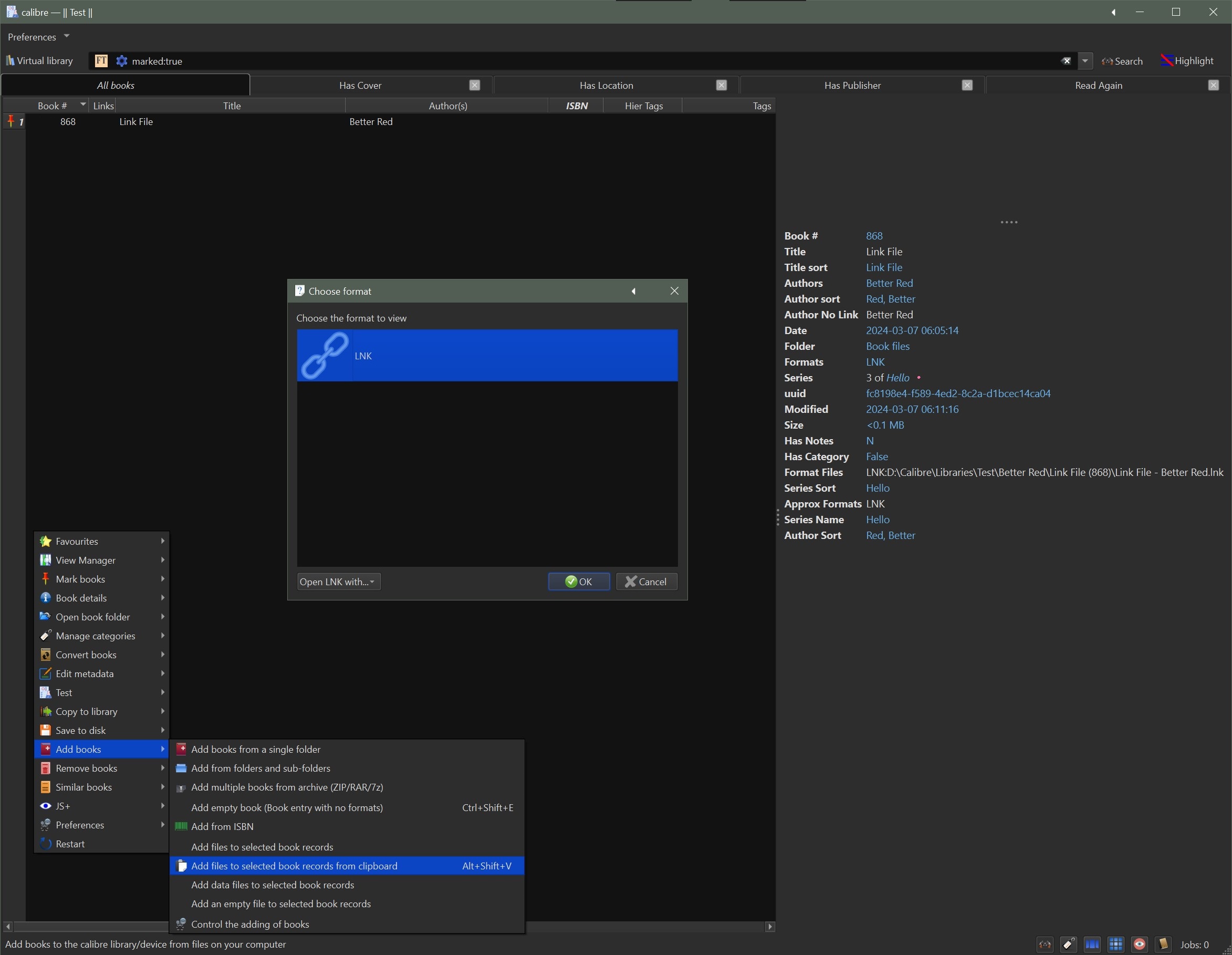
Task: Switch to Cover grid view icon
Action: click(1115, 944)
